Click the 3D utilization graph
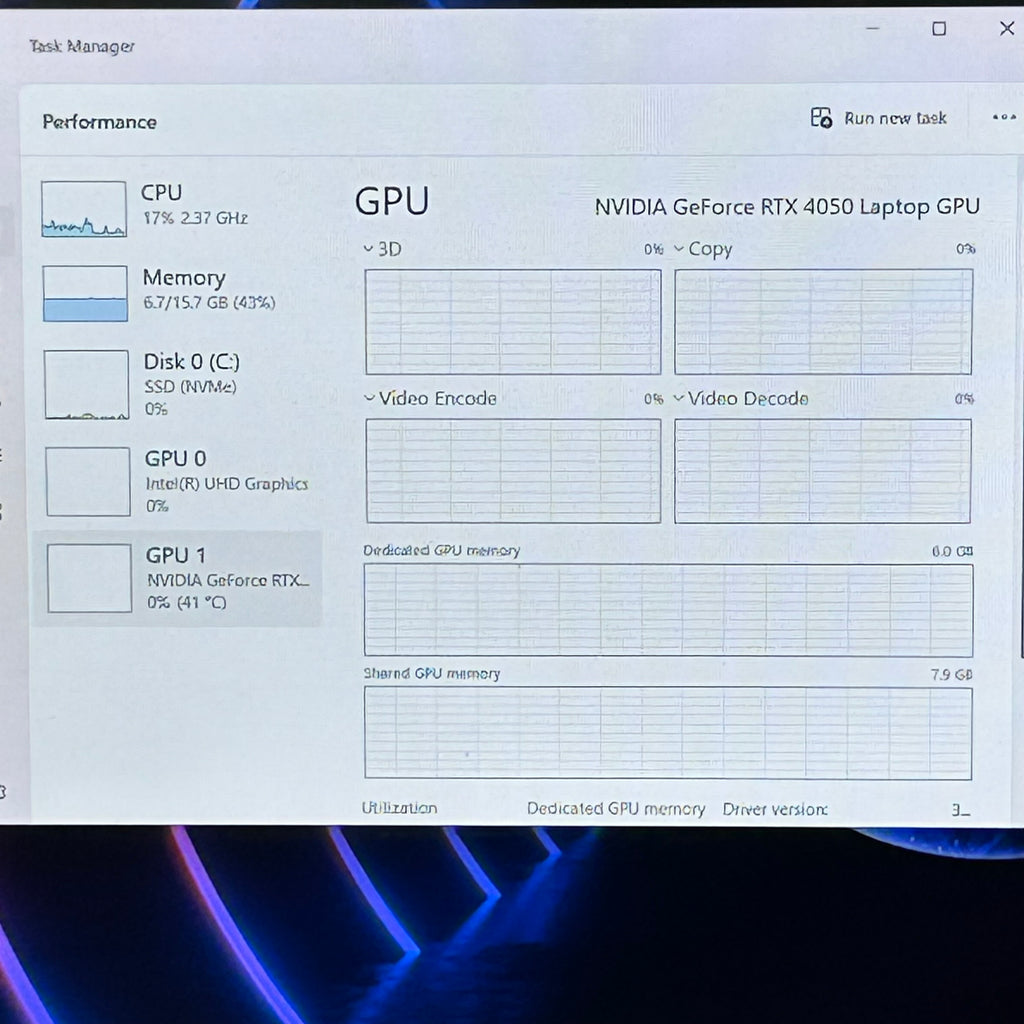This screenshot has height=1024, width=1024. tap(513, 322)
